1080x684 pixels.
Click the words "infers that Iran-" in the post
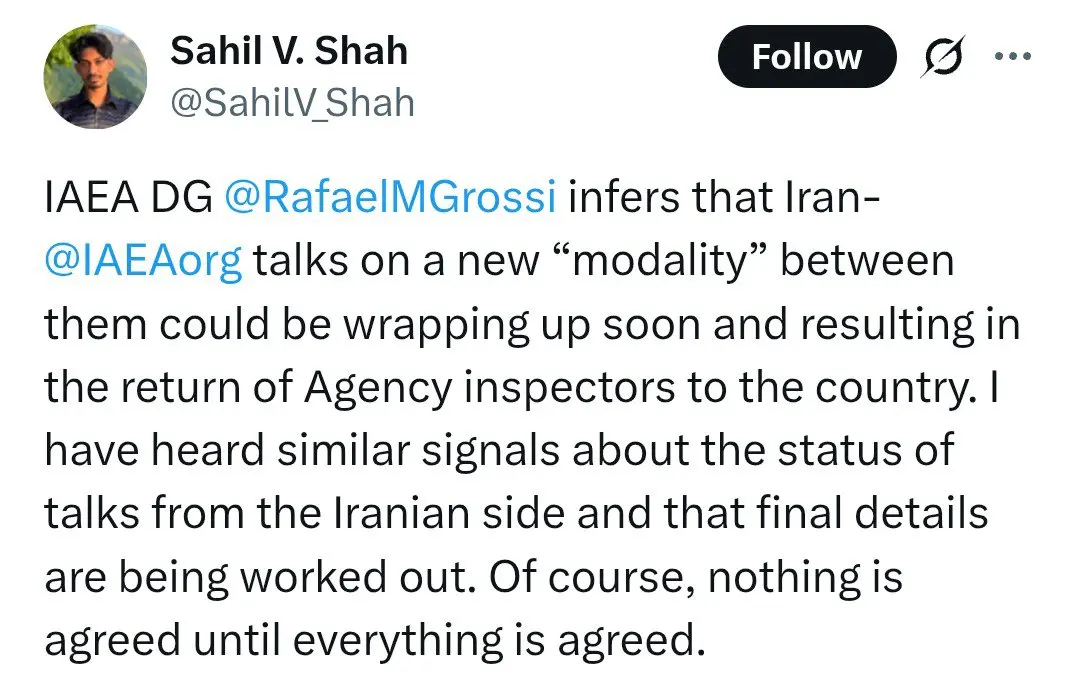coord(724,198)
